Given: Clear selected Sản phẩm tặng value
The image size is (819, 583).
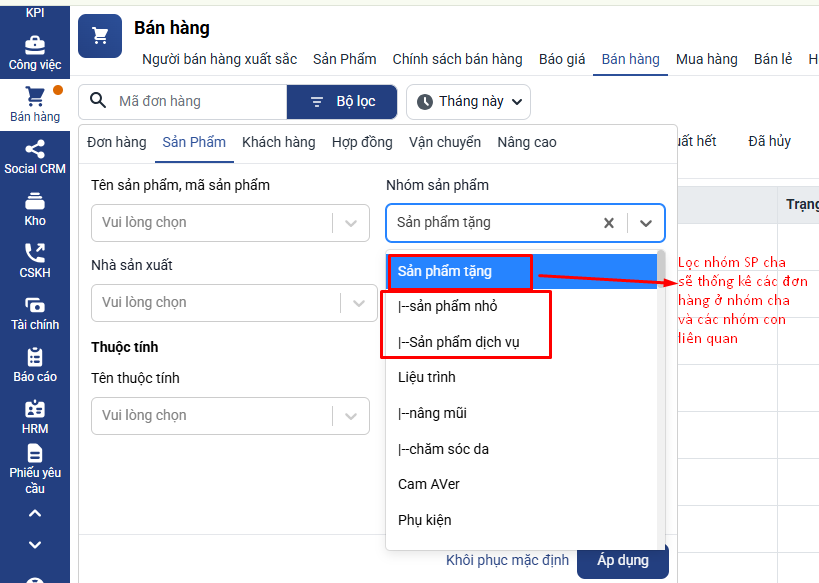Looking at the screenshot, I should (608, 223).
